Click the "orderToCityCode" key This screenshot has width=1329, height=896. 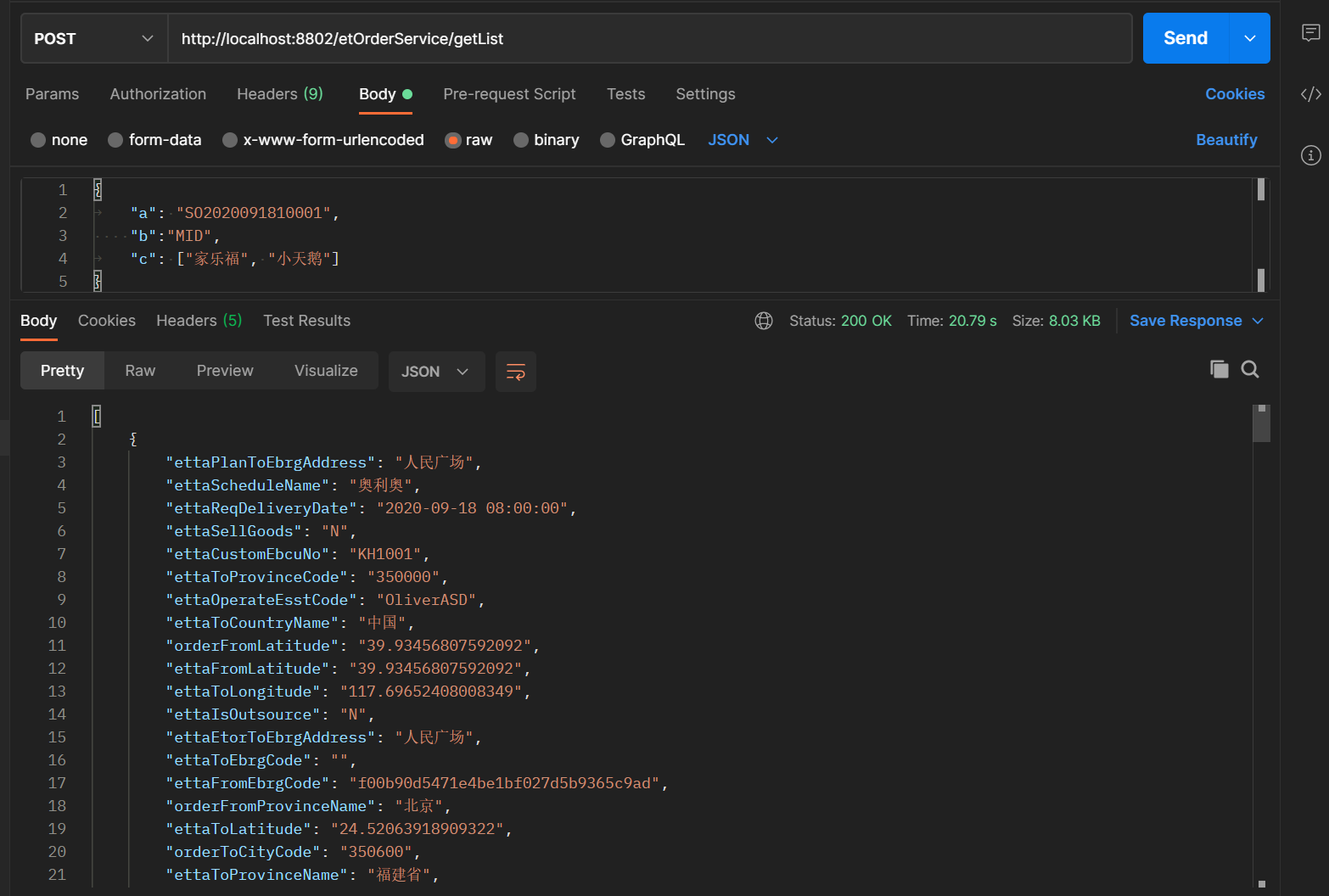click(x=243, y=852)
